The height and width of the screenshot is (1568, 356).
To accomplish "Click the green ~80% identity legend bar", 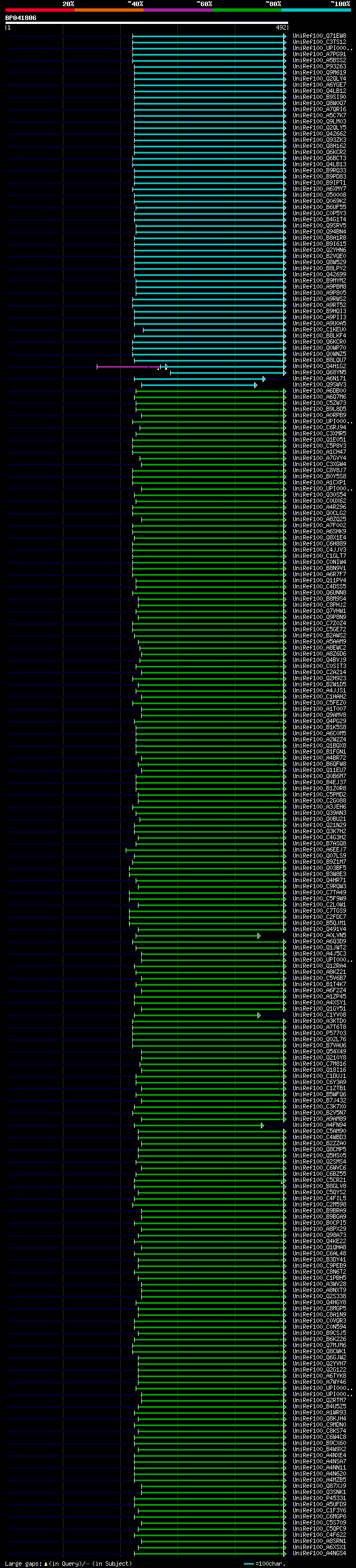I will [x=247, y=10].
